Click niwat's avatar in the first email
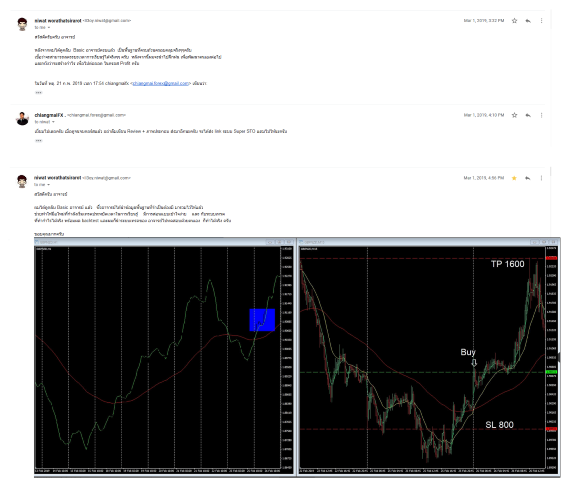This screenshot has width=575, height=480. [x=22, y=24]
